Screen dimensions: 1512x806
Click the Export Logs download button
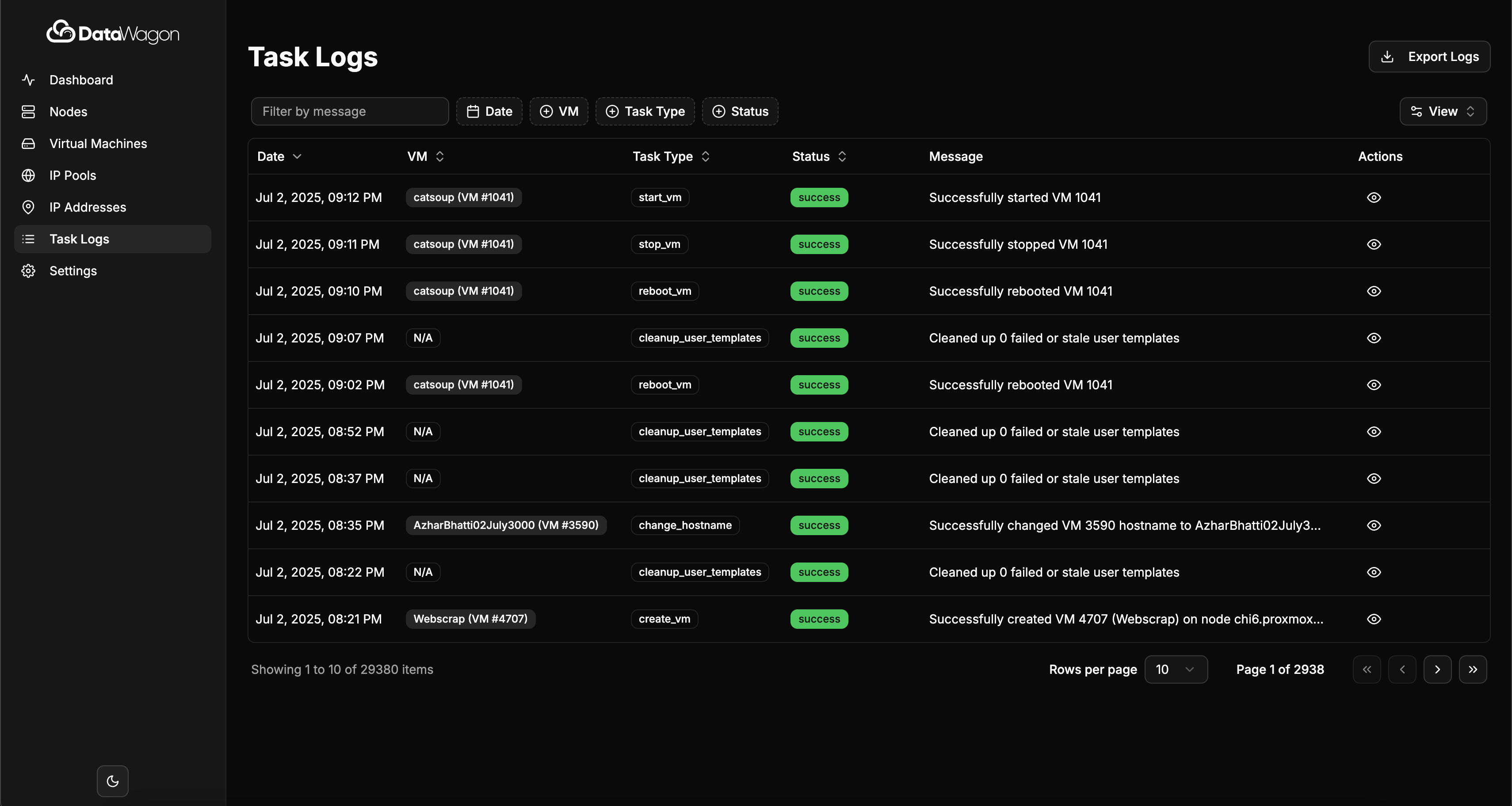point(1429,56)
